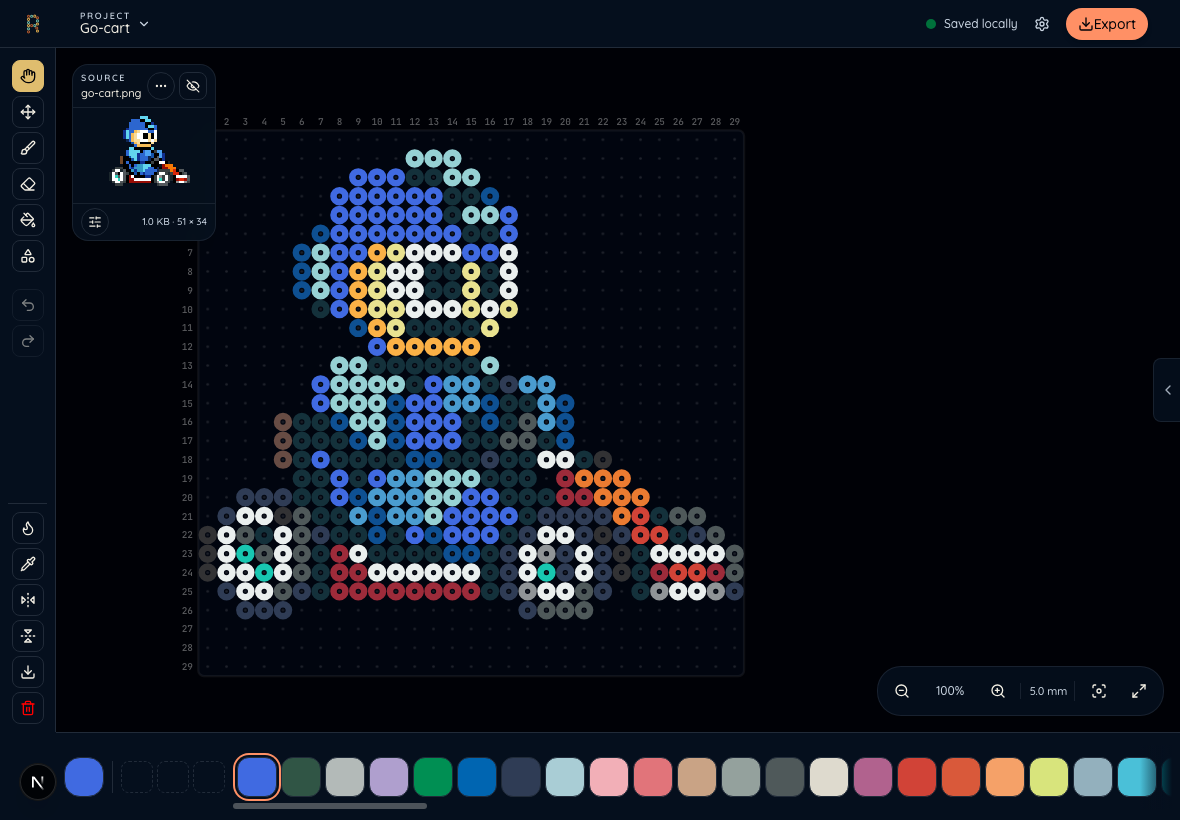Click the app logo in top-left corner
The height and width of the screenshot is (820, 1180).
click(33, 24)
